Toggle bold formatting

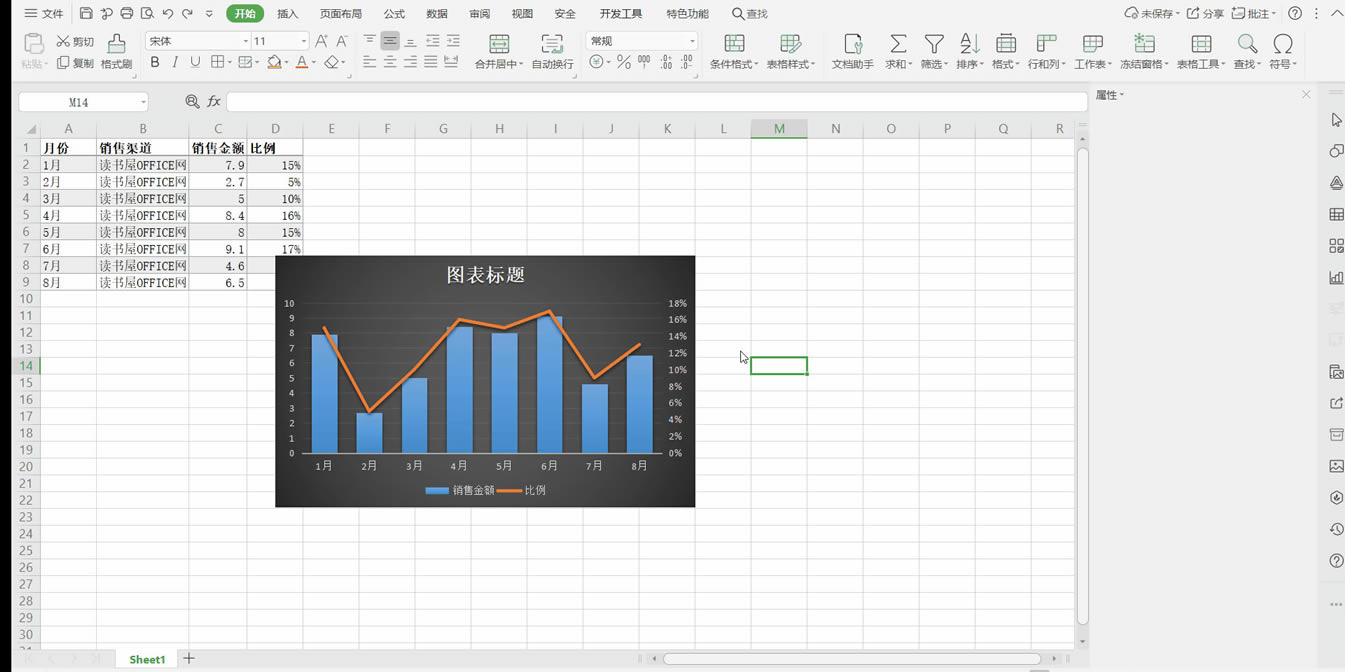click(x=155, y=62)
